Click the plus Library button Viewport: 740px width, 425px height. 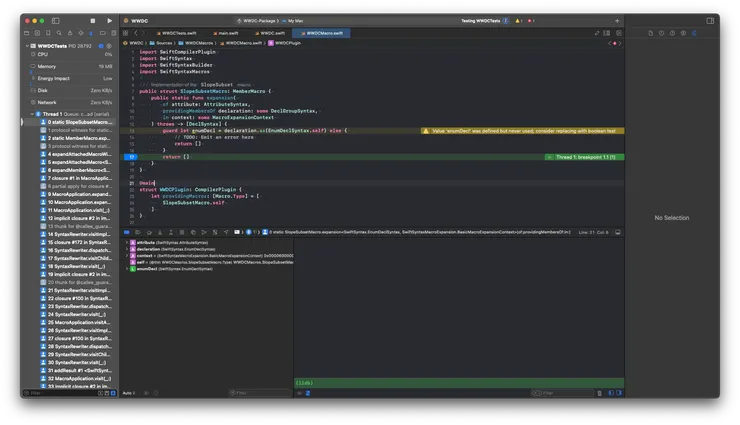tap(617, 20)
